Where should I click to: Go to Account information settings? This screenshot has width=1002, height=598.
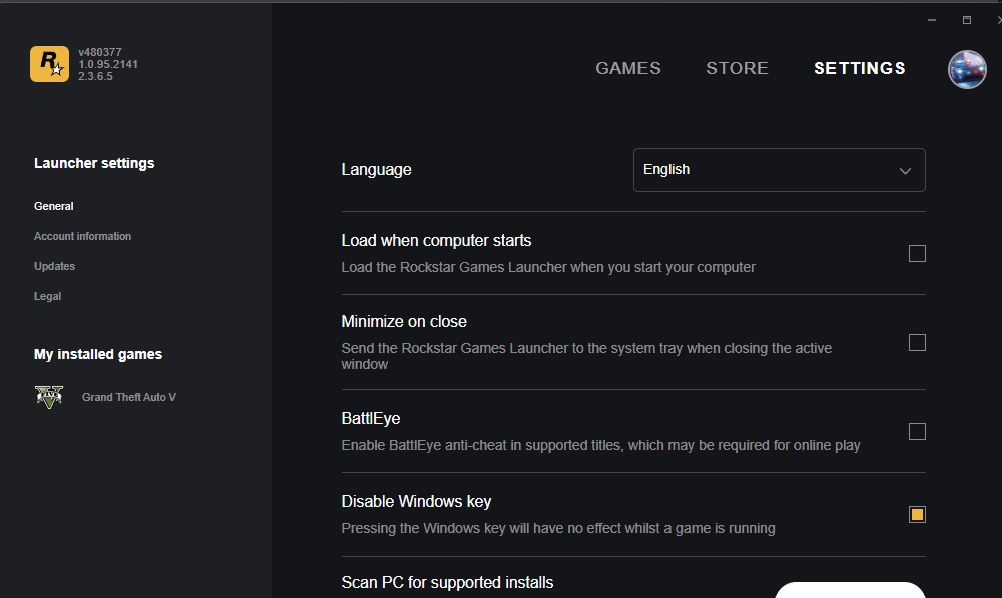coord(82,236)
